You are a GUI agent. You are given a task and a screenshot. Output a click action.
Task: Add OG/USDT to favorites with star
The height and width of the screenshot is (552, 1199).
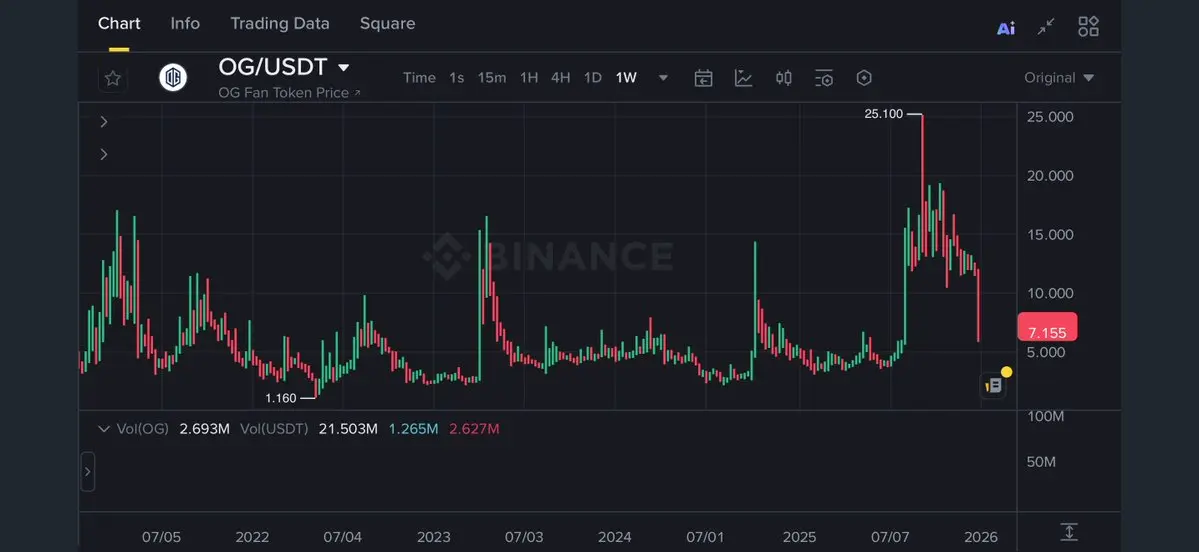pos(113,78)
